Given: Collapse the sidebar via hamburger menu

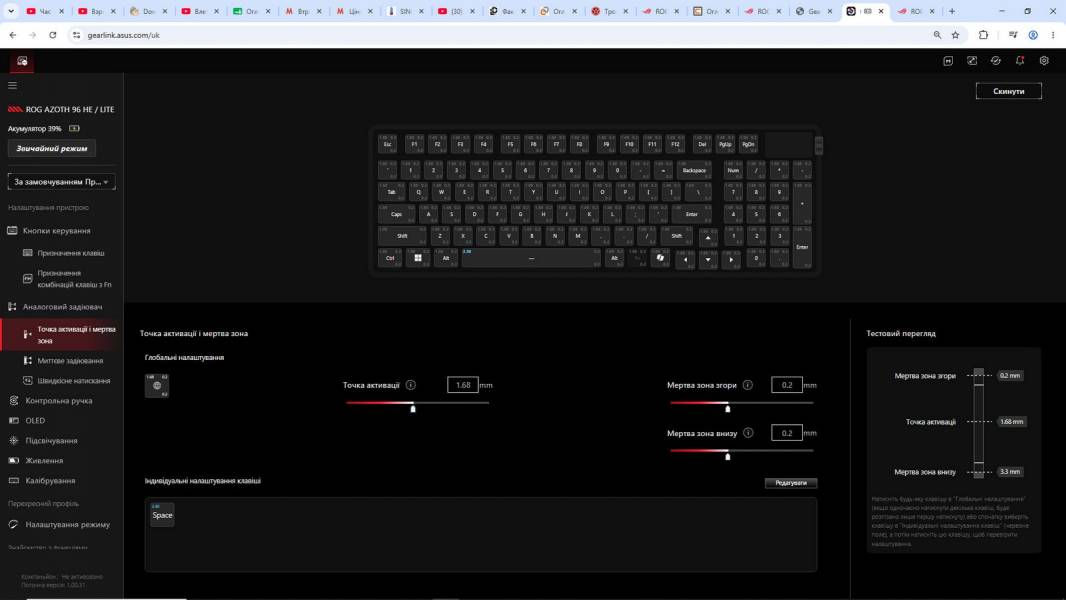Looking at the screenshot, I should 12,86.
